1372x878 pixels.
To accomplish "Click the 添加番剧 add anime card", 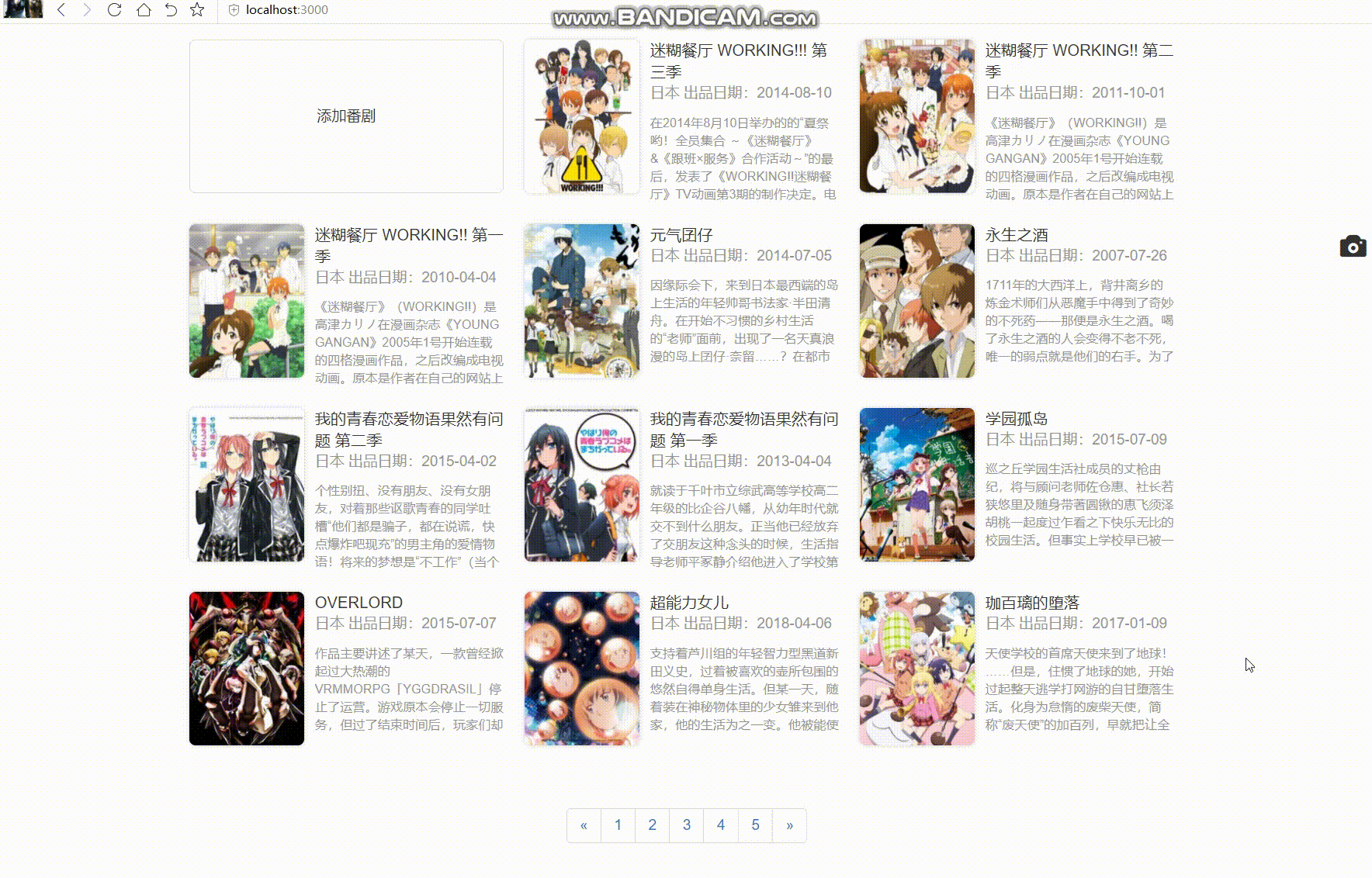I will tap(346, 116).
